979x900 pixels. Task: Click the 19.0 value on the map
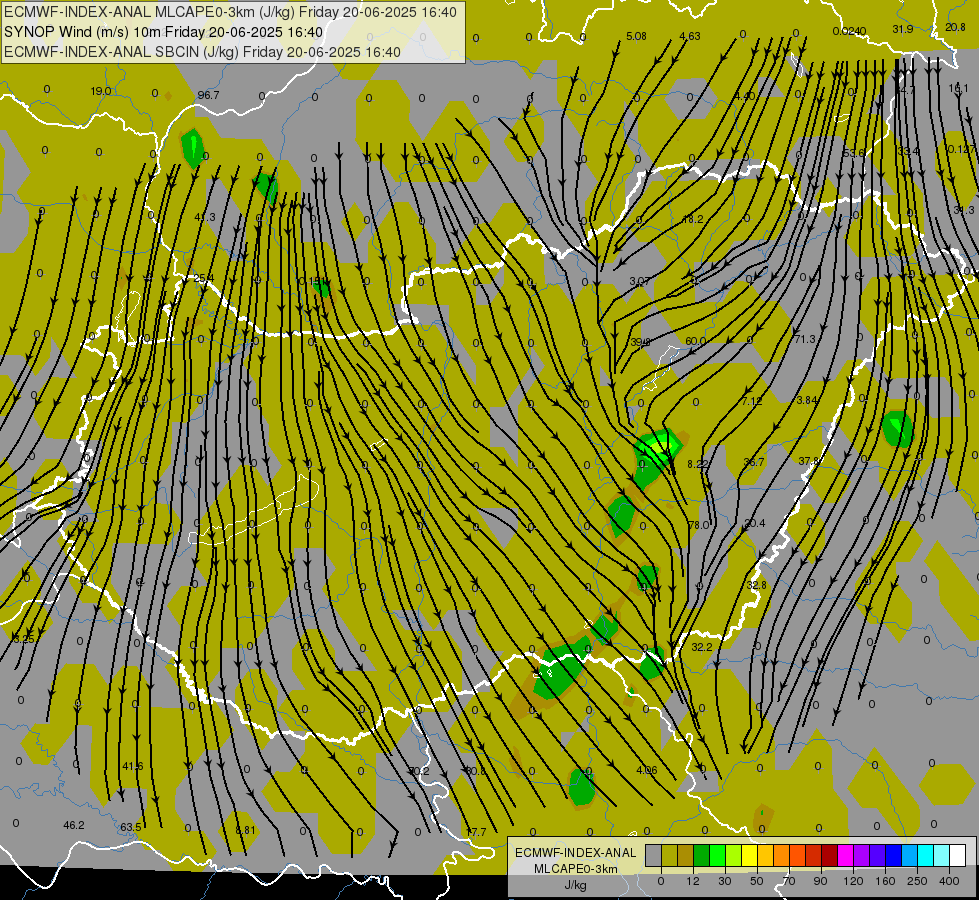[x=101, y=91]
